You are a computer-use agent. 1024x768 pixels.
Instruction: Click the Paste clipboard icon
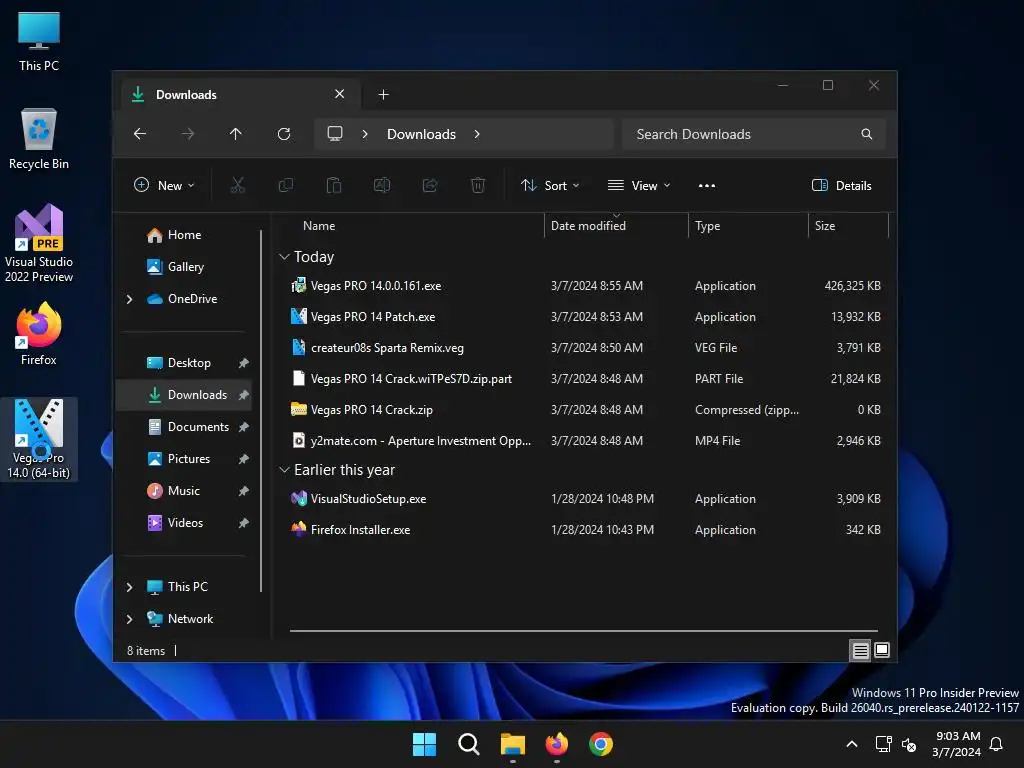click(x=334, y=185)
